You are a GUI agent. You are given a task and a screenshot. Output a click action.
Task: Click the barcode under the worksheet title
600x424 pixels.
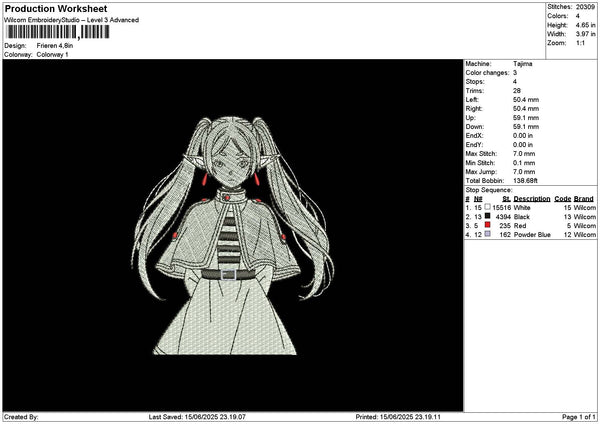58,32
